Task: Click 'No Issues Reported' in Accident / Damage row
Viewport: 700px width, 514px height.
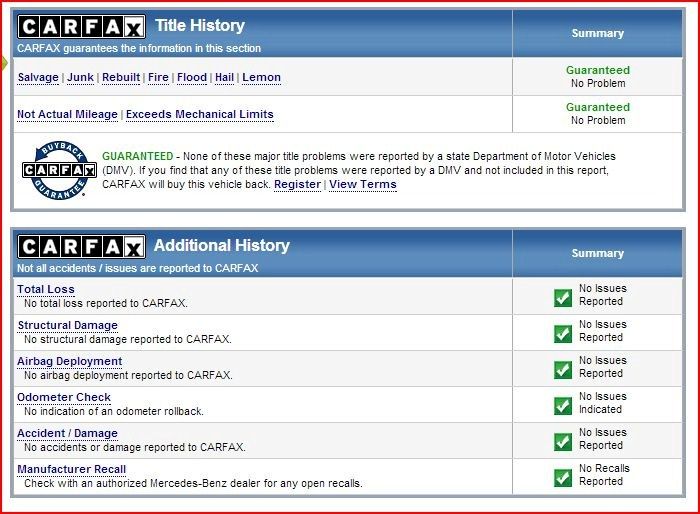Action: (603, 439)
